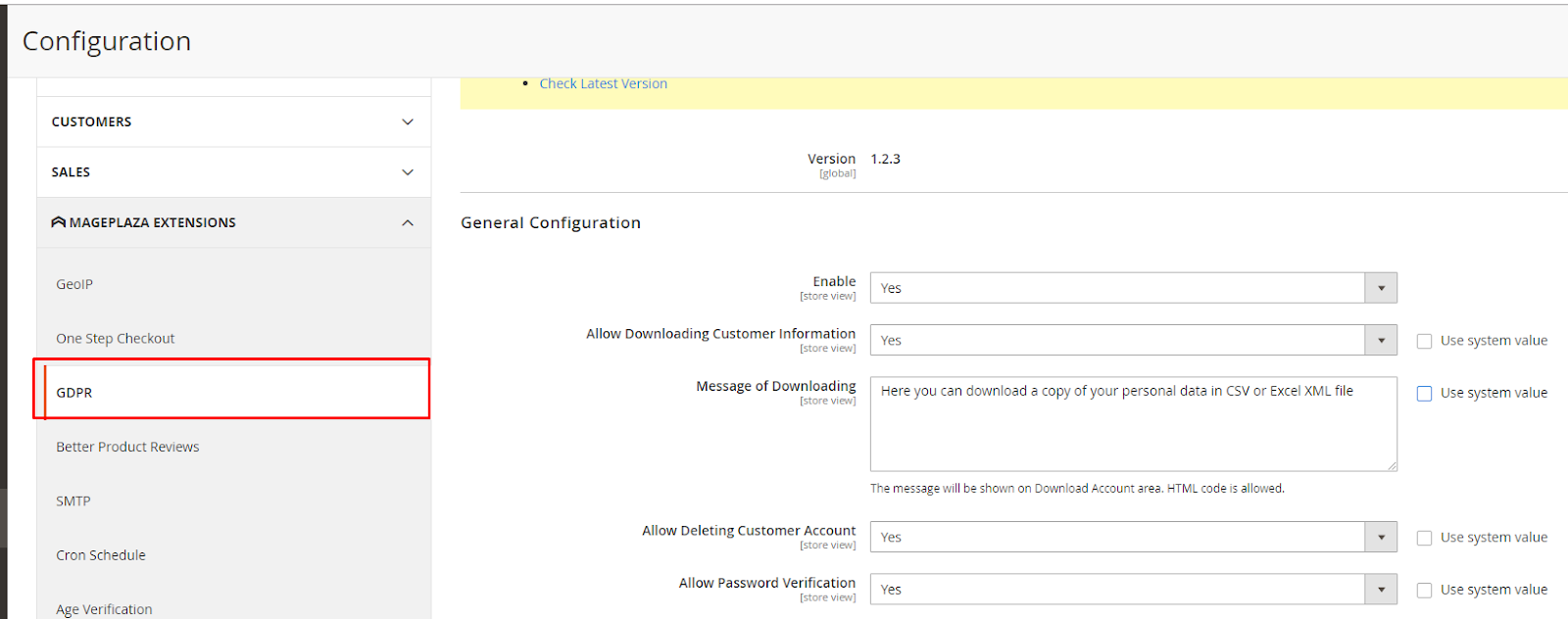This screenshot has height=619, width=1568.
Task: Open the GeoIP settings menu item
Action: [x=74, y=284]
